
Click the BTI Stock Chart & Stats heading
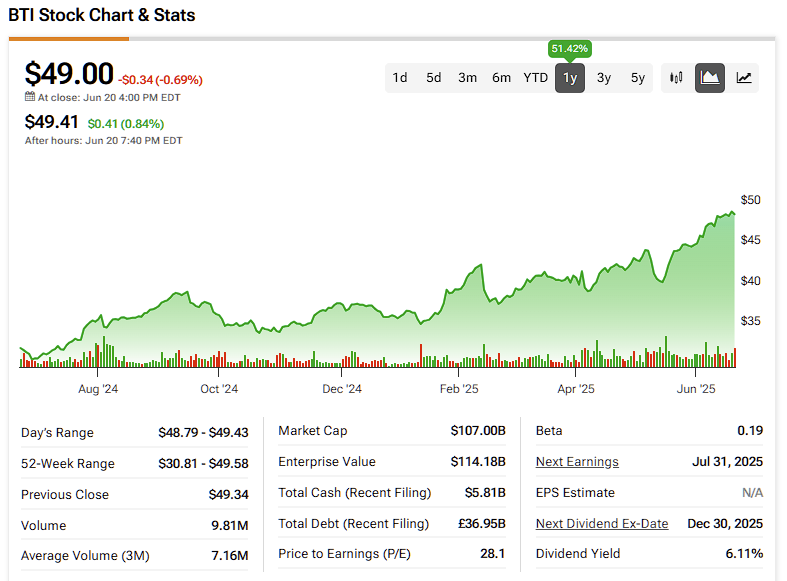pyautogui.click(x=102, y=15)
